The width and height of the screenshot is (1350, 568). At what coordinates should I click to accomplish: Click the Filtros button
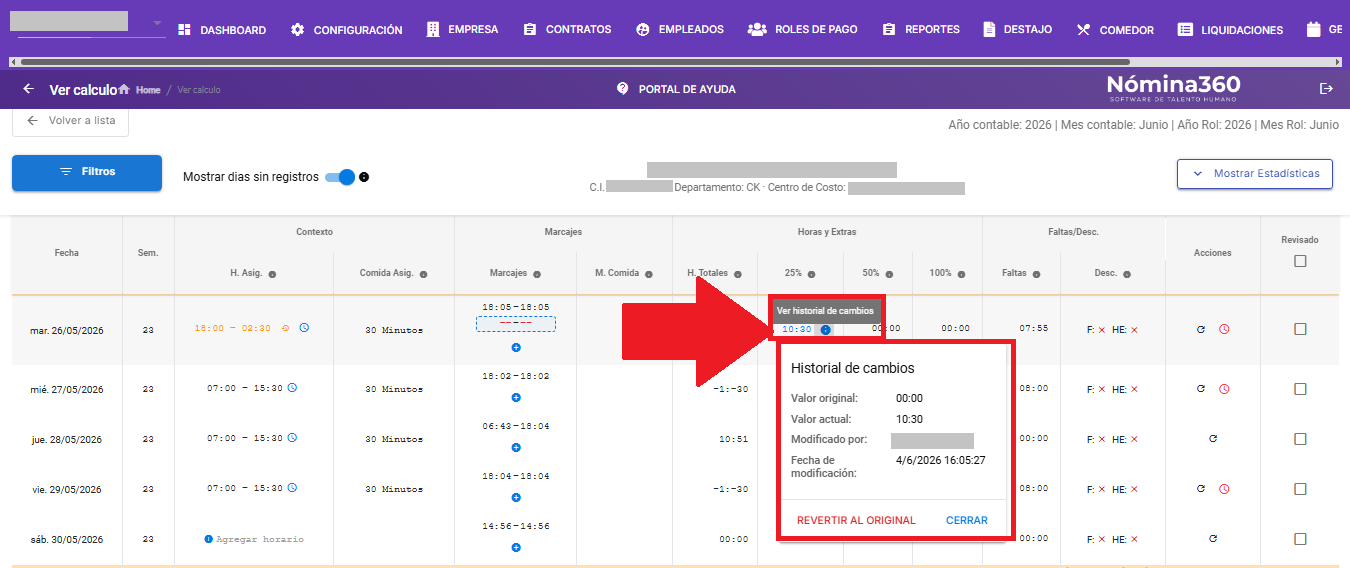click(87, 172)
